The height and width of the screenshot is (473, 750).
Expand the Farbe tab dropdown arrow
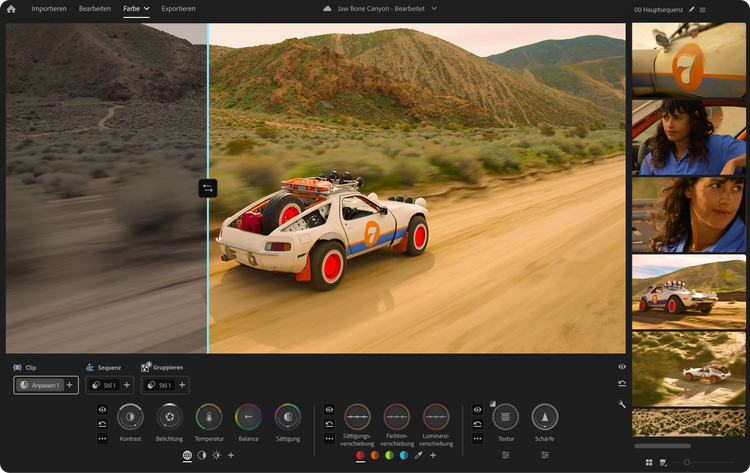tap(146, 9)
